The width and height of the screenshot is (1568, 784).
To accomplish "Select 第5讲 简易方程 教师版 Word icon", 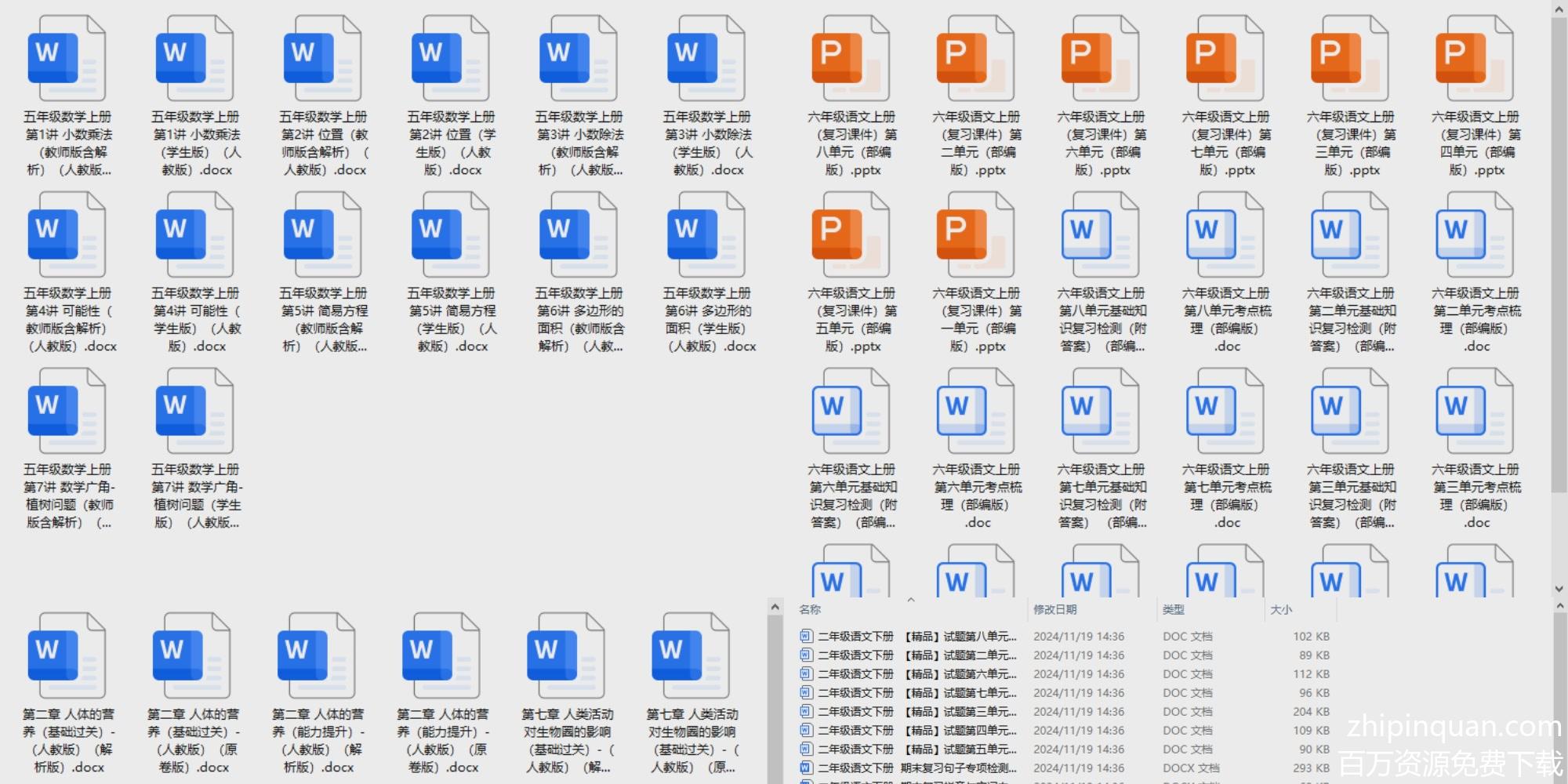I will [322, 236].
